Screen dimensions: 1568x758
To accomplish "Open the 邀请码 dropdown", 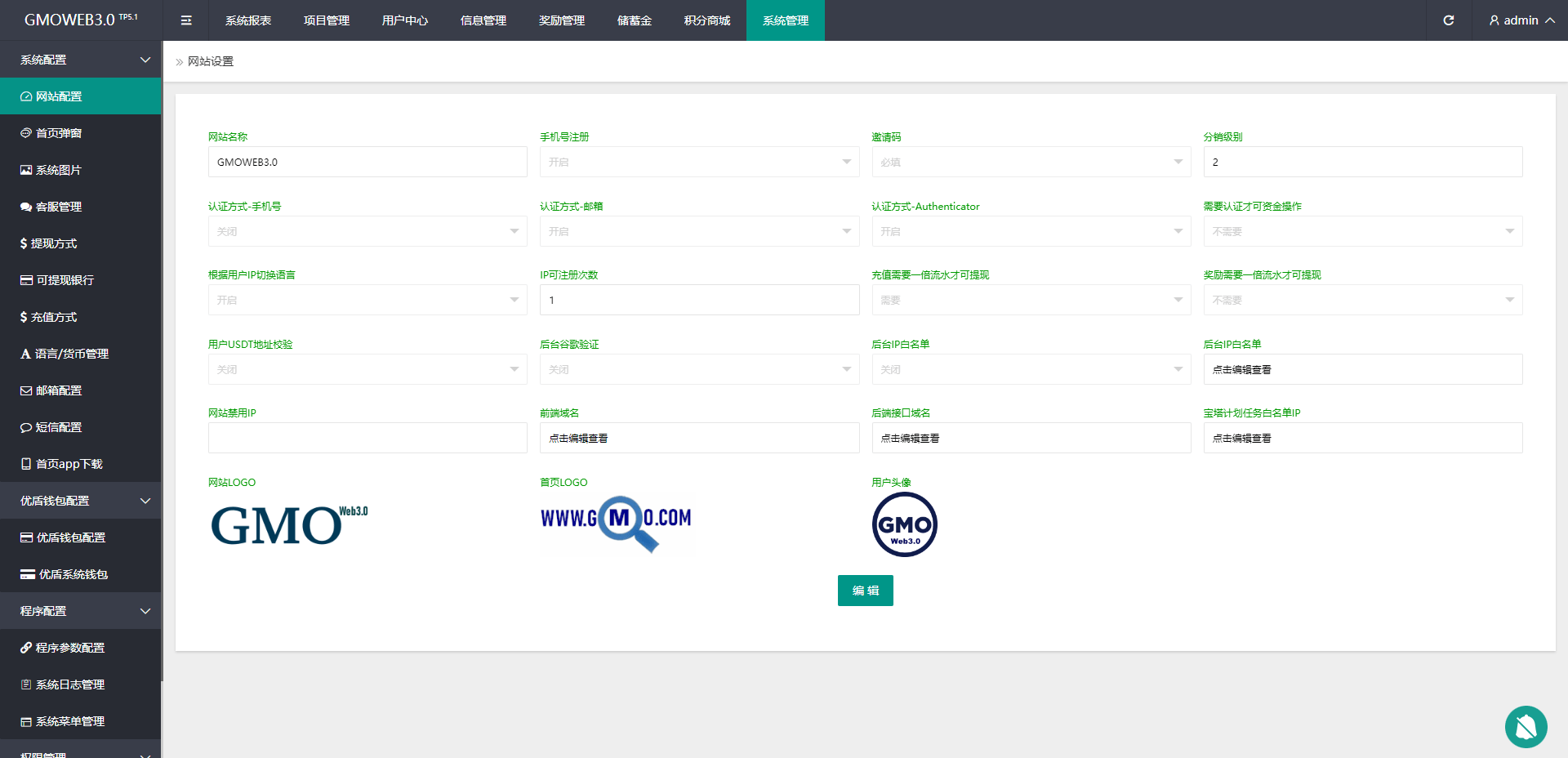I will click(x=1031, y=162).
